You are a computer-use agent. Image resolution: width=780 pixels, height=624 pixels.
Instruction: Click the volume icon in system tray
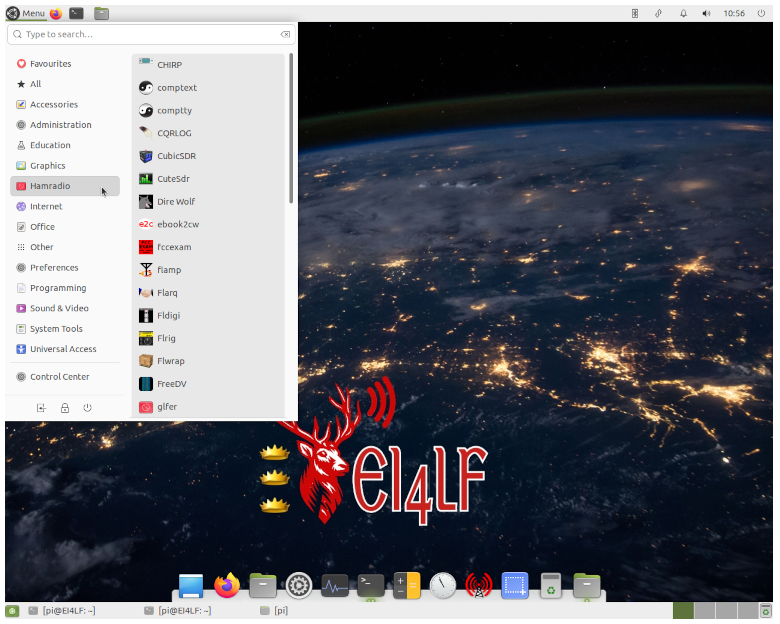point(707,14)
